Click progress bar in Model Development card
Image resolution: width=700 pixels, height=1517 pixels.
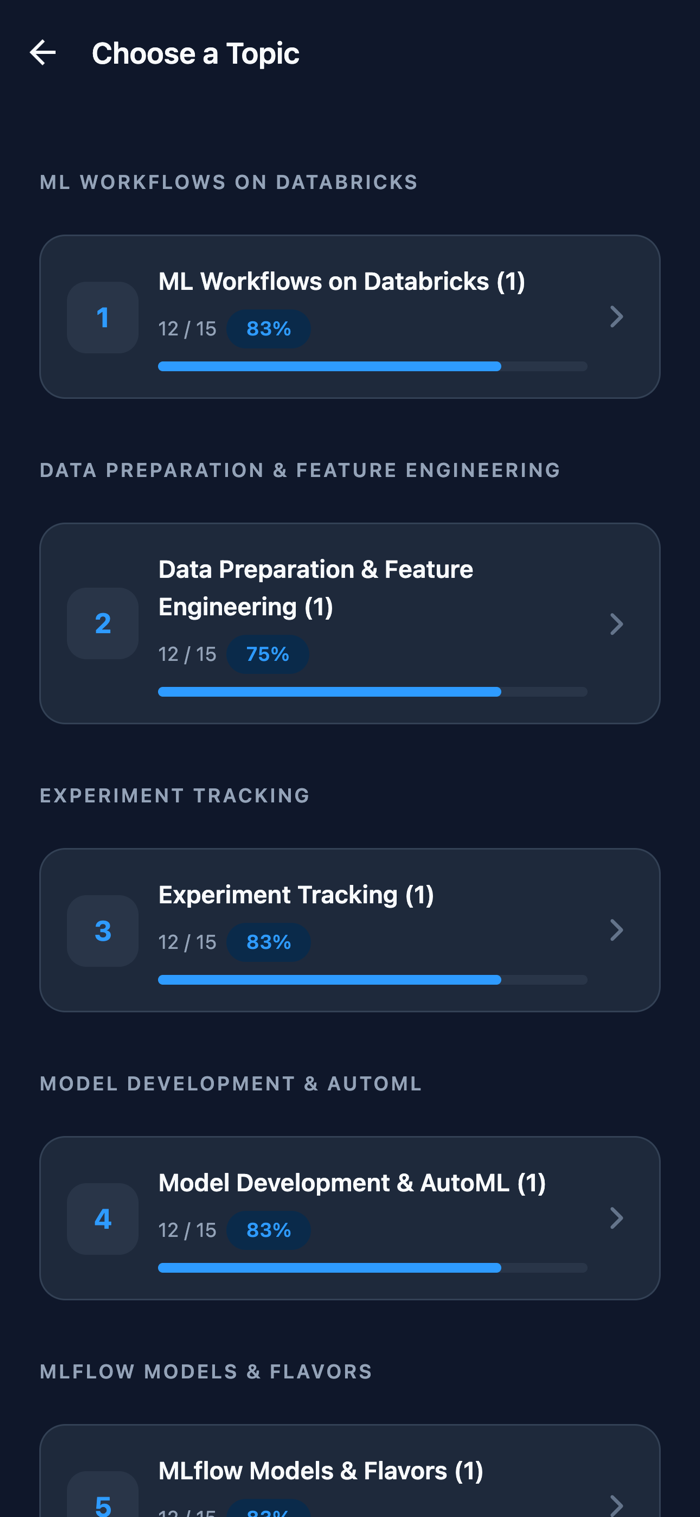[372, 1268]
